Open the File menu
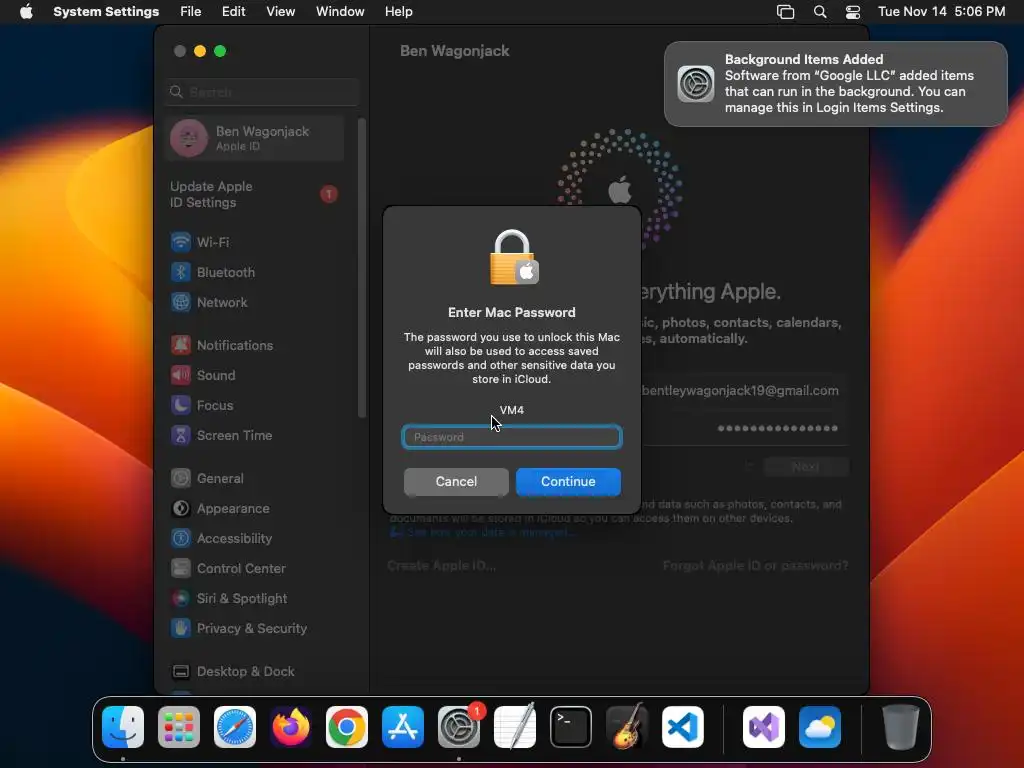Viewport: 1024px width, 768px height. click(x=191, y=12)
